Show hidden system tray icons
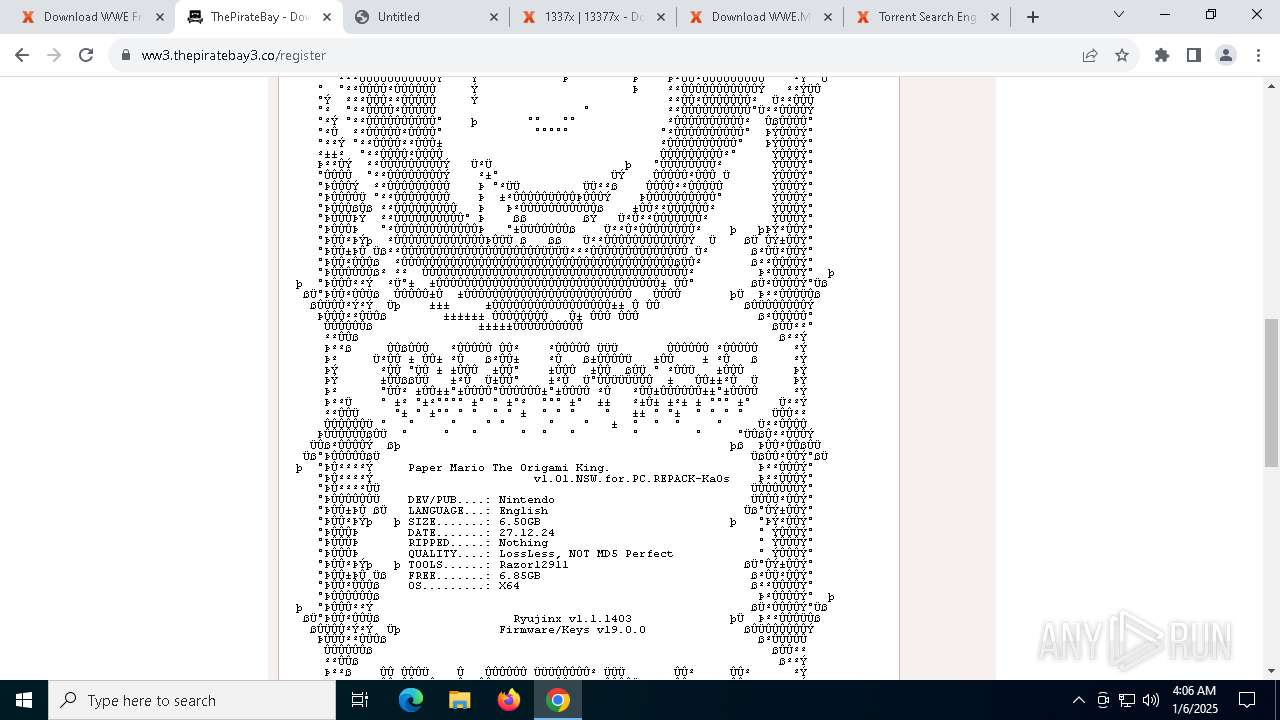Viewport: 1280px width, 720px height. [x=1078, y=700]
